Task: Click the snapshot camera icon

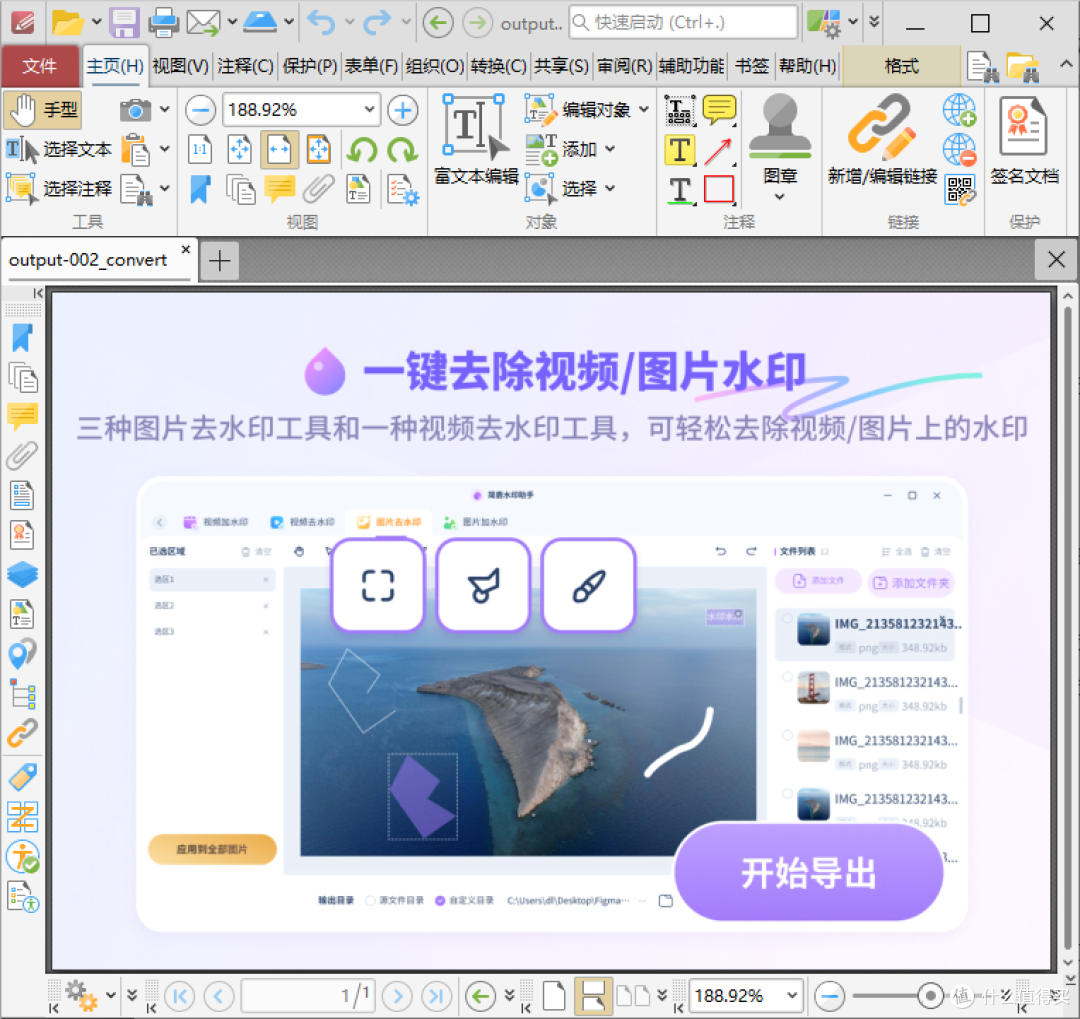Action: click(x=135, y=110)
